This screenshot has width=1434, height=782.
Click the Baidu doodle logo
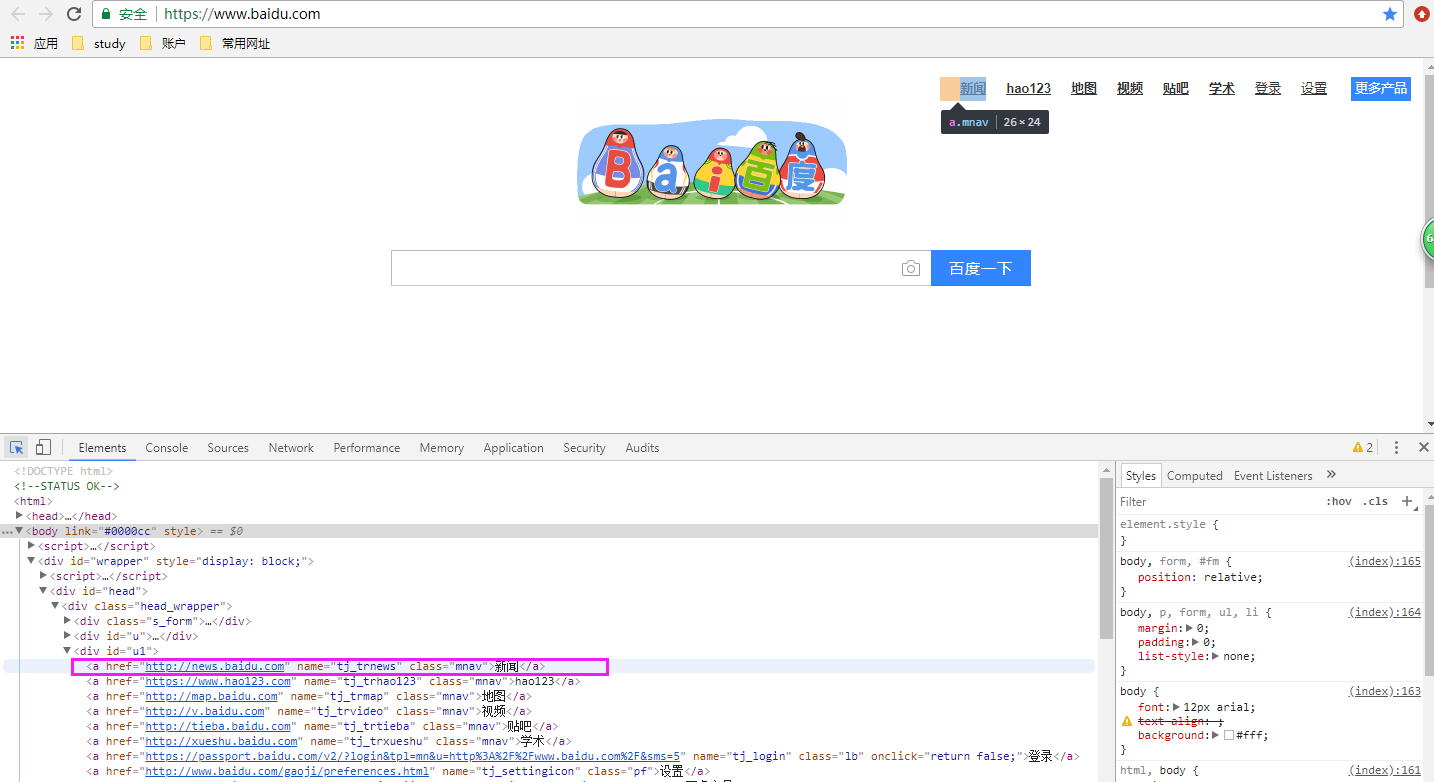click(712, 165)
